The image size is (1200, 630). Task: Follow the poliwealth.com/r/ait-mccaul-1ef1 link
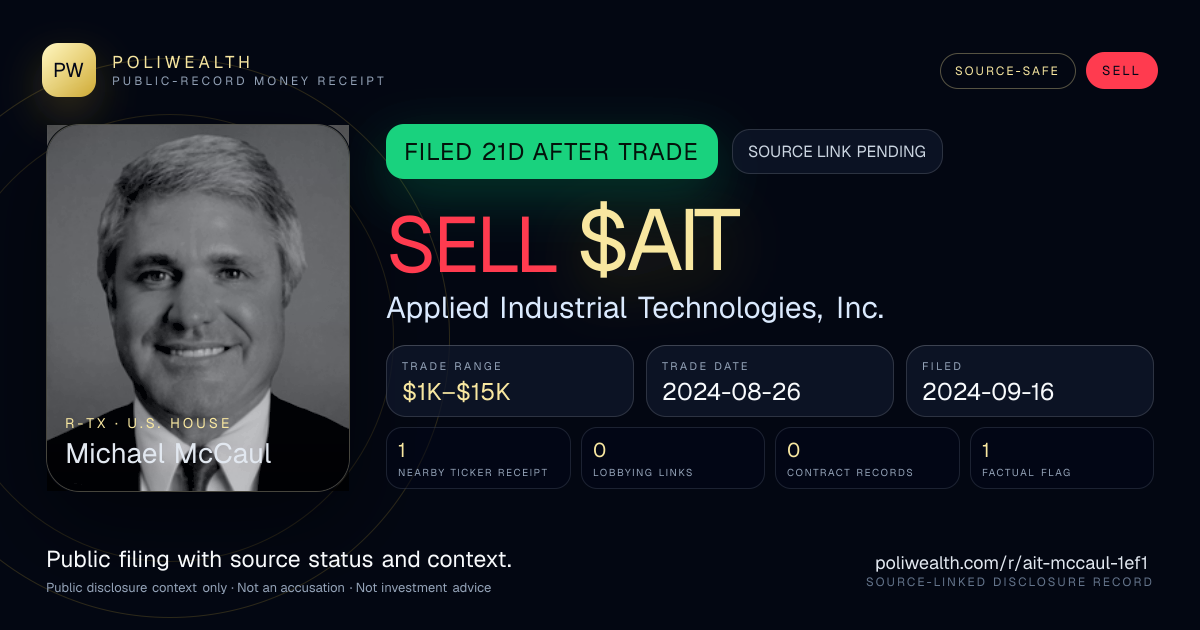pyautogui.click(x=1014, y=564)
